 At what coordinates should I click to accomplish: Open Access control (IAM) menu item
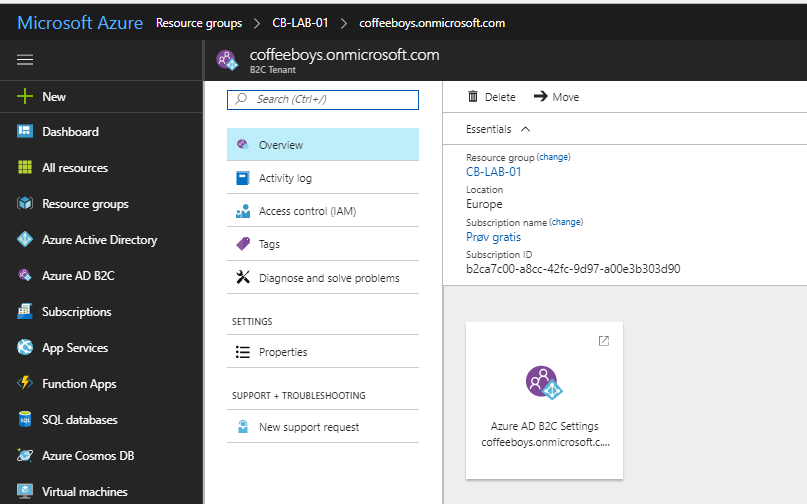click(x=307, y=211)
